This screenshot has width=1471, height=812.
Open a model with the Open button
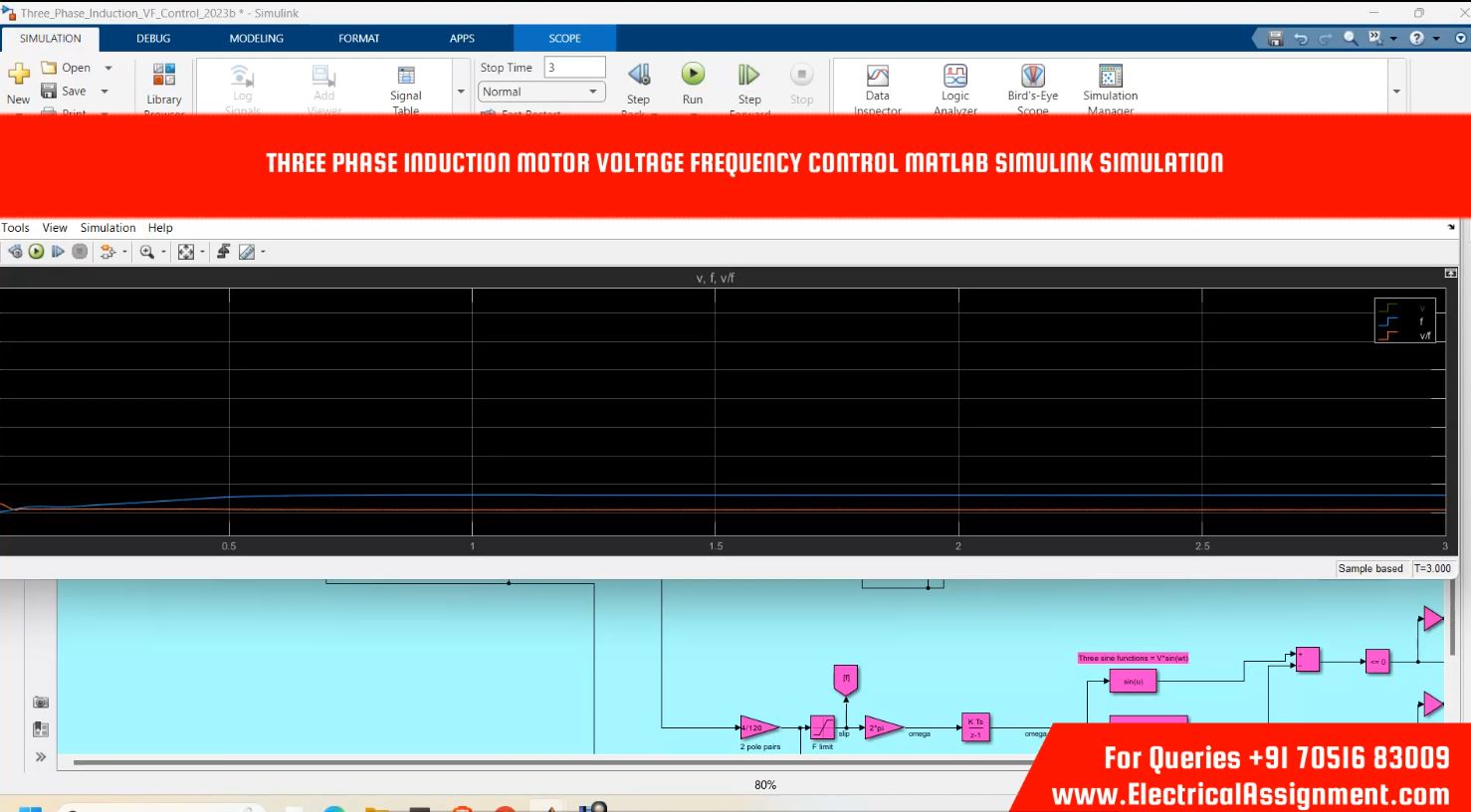(x=66, y=68)
